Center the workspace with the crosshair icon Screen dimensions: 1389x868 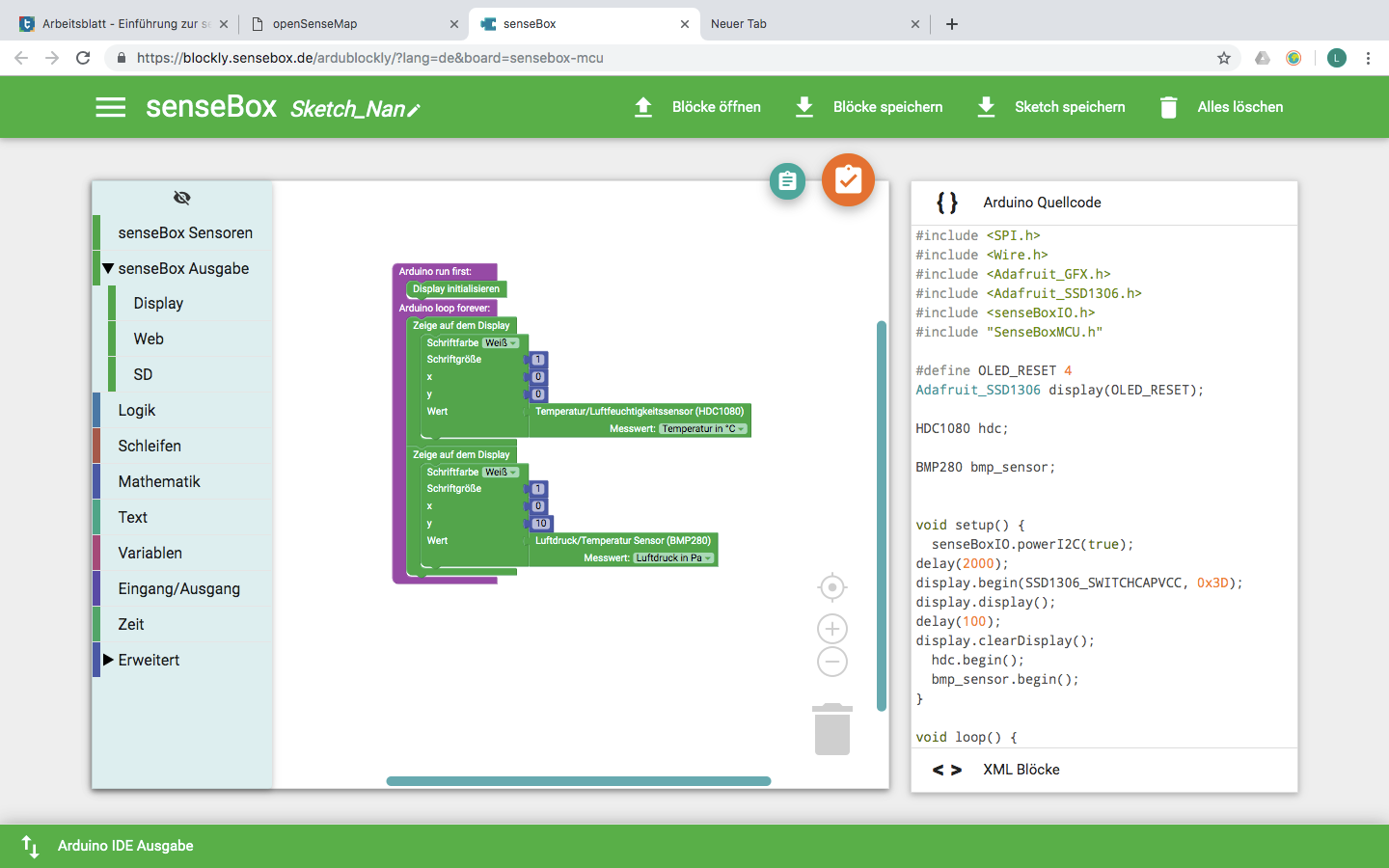click(831, 586)
